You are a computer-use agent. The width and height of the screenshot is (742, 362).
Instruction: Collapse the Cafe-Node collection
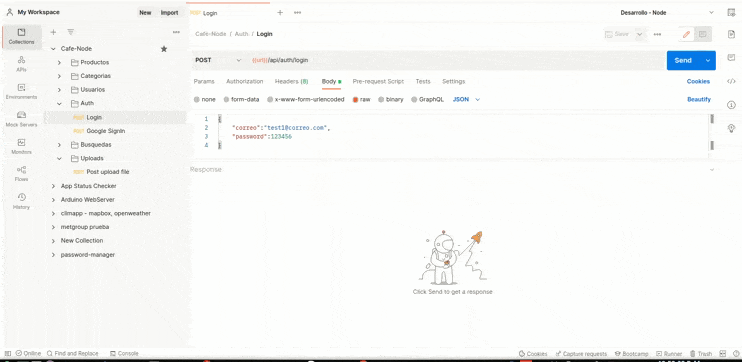pos(53,49)
